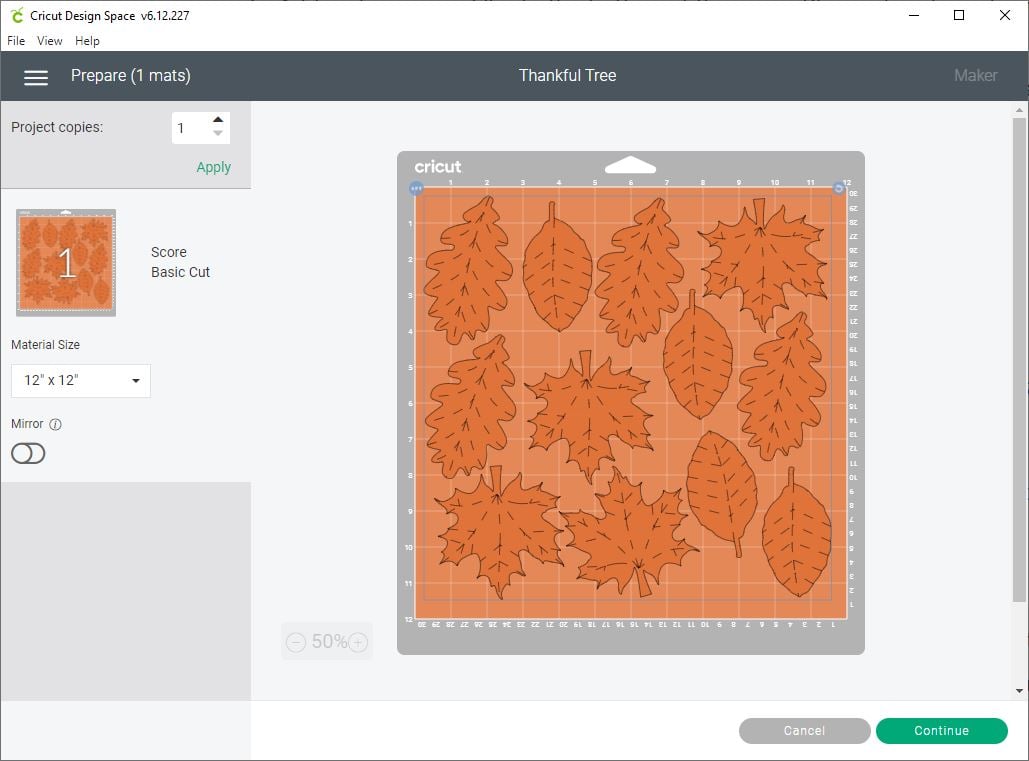Open the File menu

[x=16, y=41]
